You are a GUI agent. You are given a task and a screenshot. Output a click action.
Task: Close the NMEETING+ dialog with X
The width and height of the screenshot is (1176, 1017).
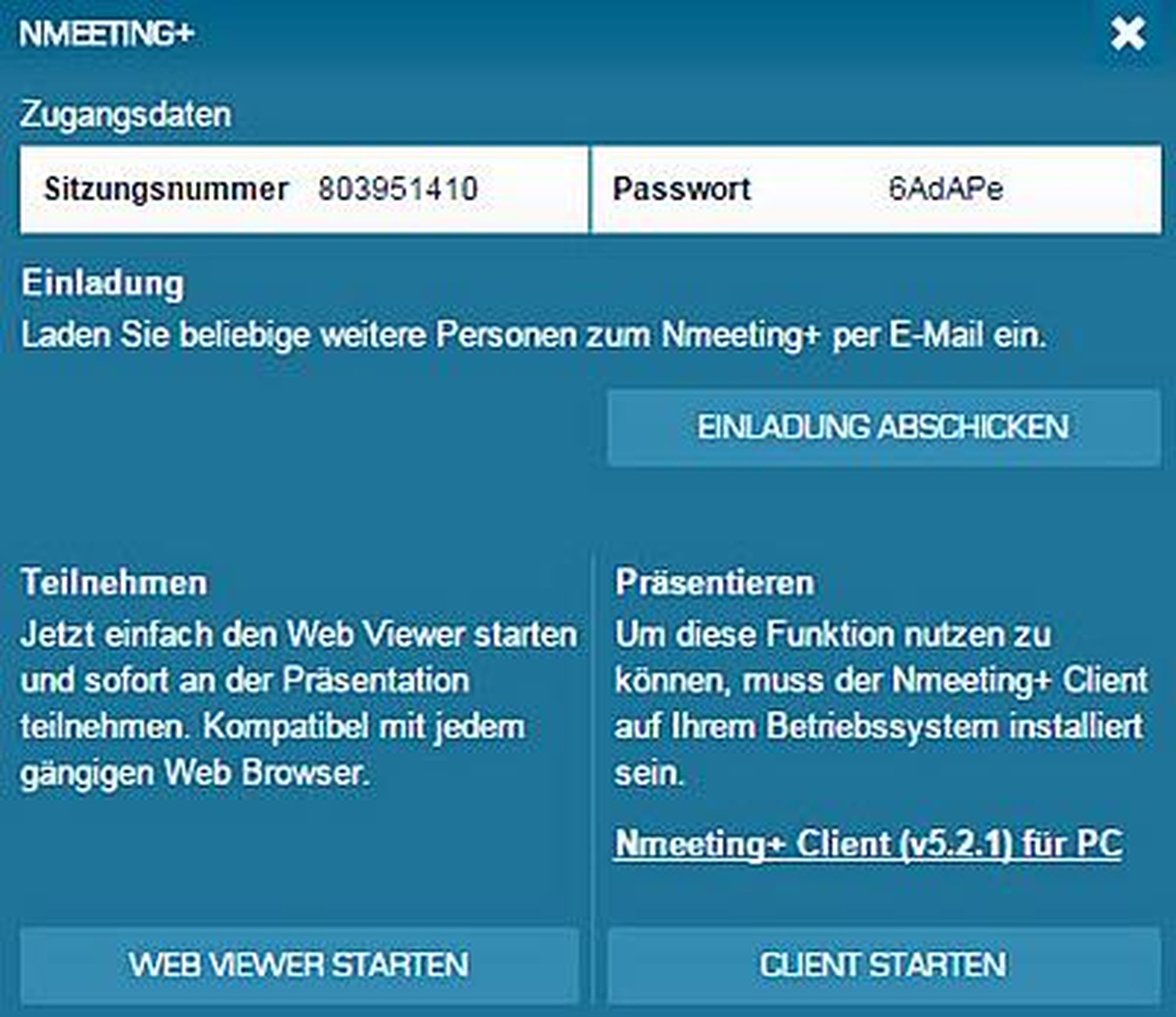click(x=1127, y=34)
